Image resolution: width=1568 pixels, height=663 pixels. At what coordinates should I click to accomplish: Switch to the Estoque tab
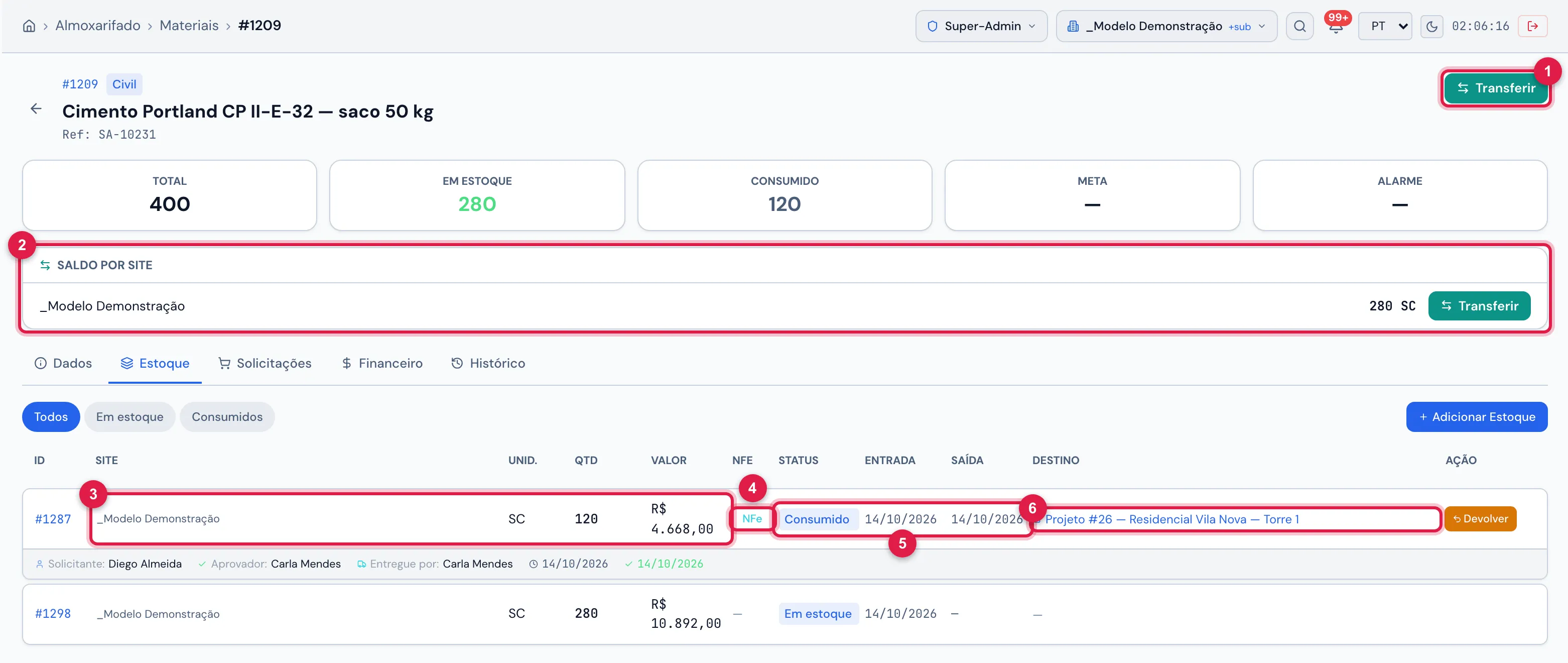click(x=155, y=363)
